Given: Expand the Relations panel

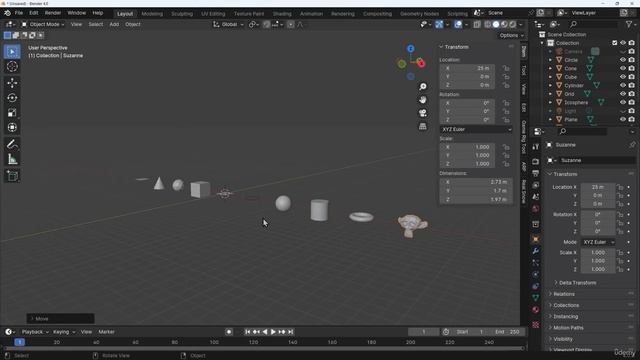Looking at the screenshot, I should coord(564,294).
